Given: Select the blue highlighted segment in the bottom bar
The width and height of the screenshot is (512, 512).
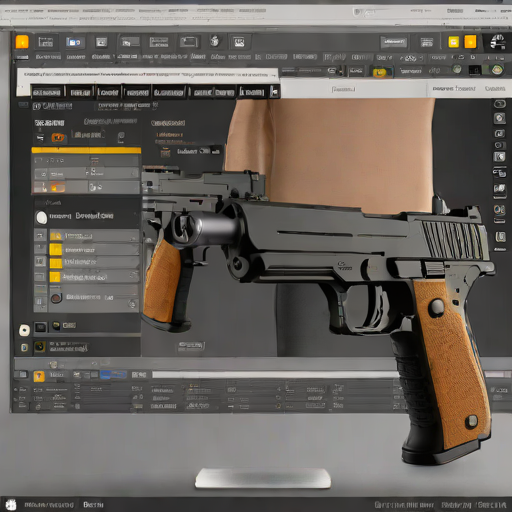Looking at the screenshot, I should coord(113,375).
